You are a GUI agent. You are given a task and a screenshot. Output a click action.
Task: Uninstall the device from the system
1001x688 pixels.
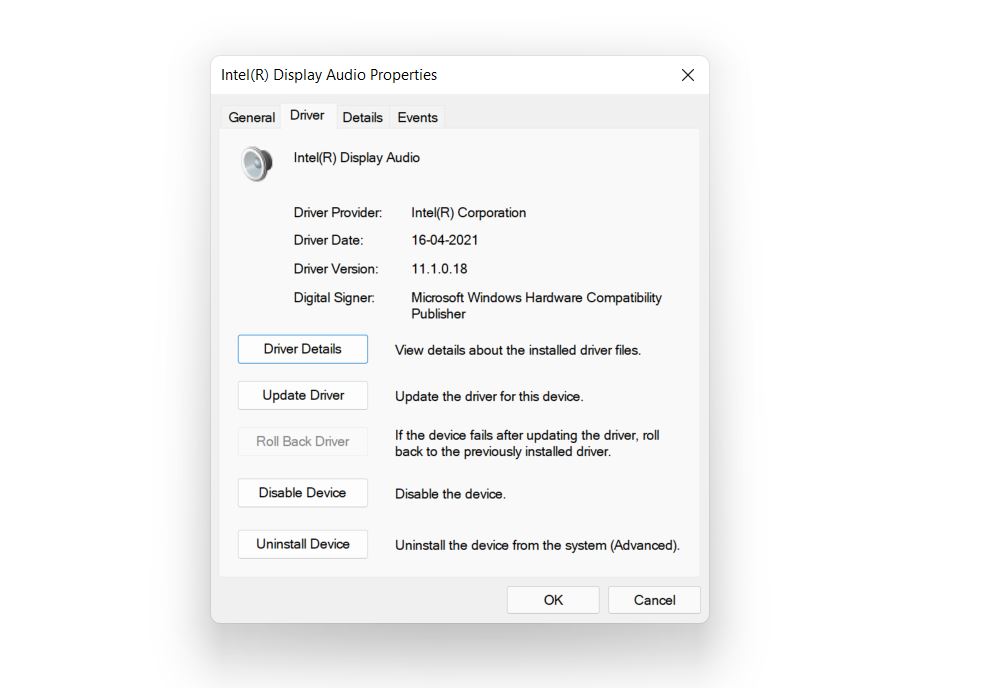tap(302, 543)
